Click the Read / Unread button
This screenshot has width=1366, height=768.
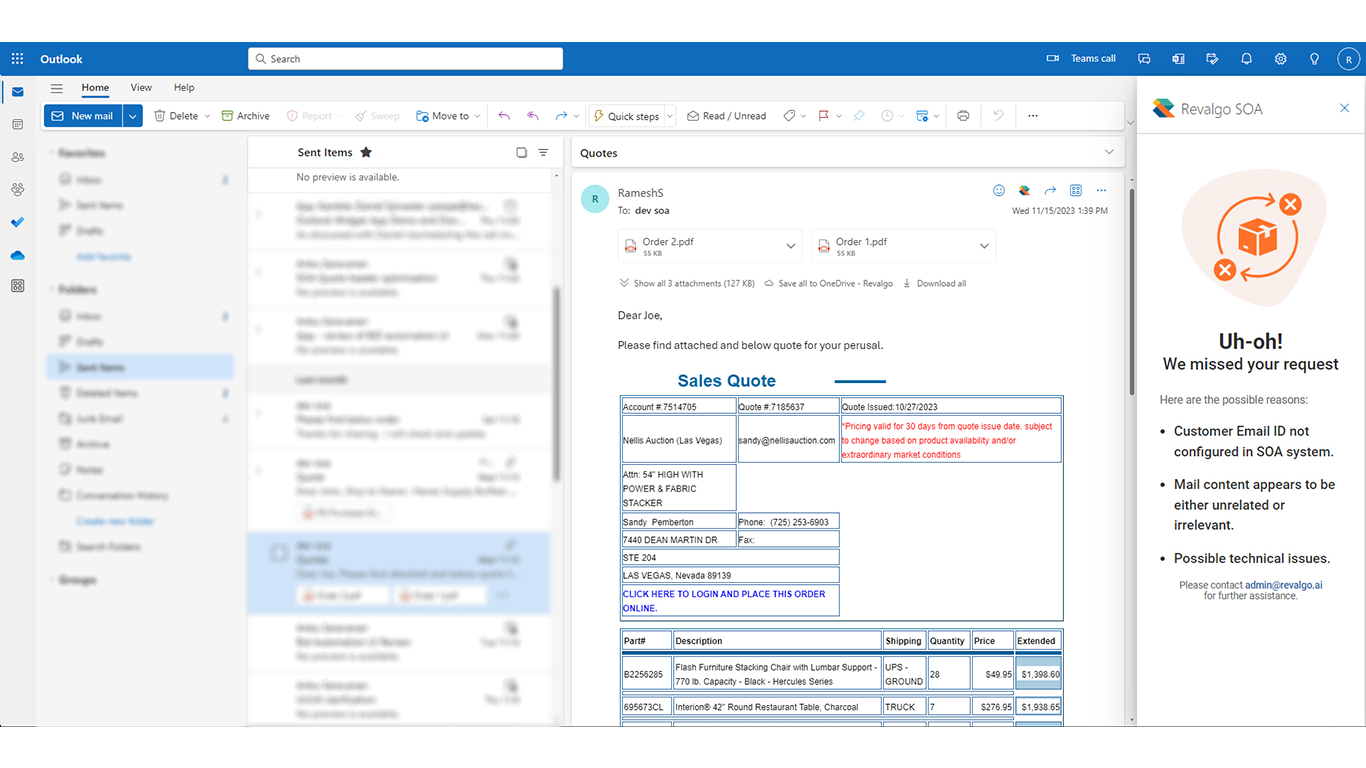point(727,116)
